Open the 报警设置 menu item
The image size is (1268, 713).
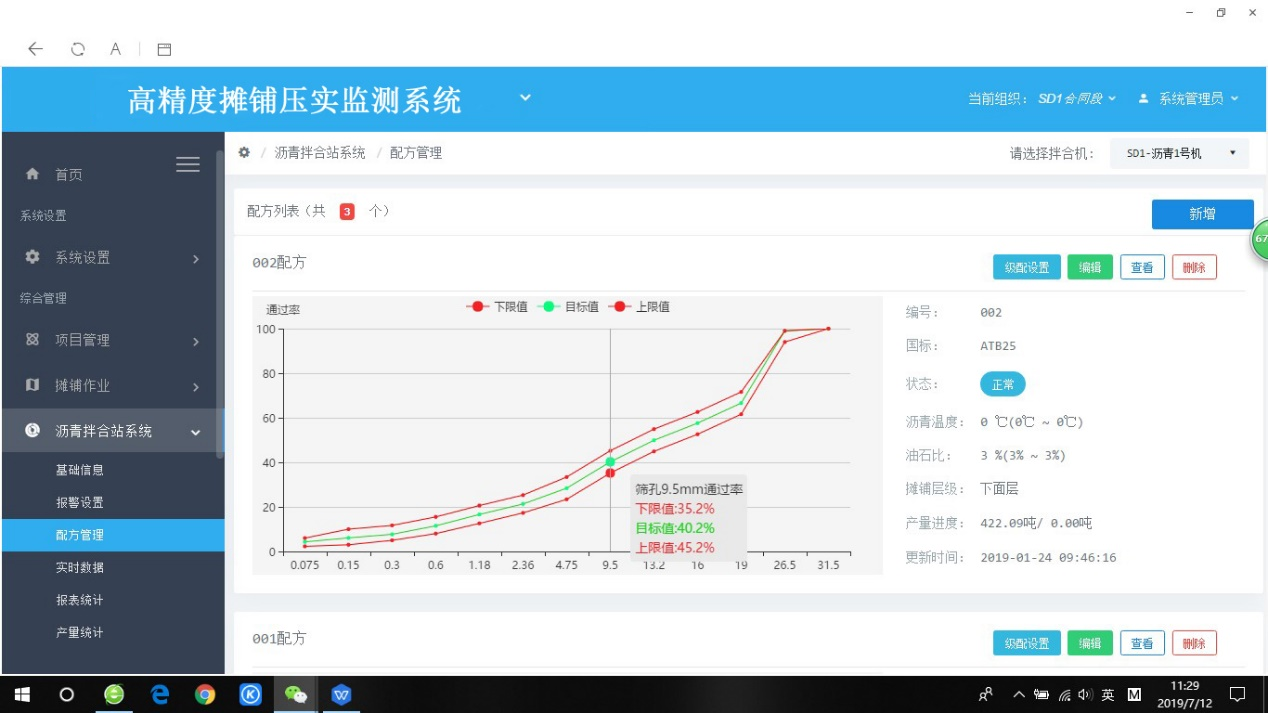80,502
